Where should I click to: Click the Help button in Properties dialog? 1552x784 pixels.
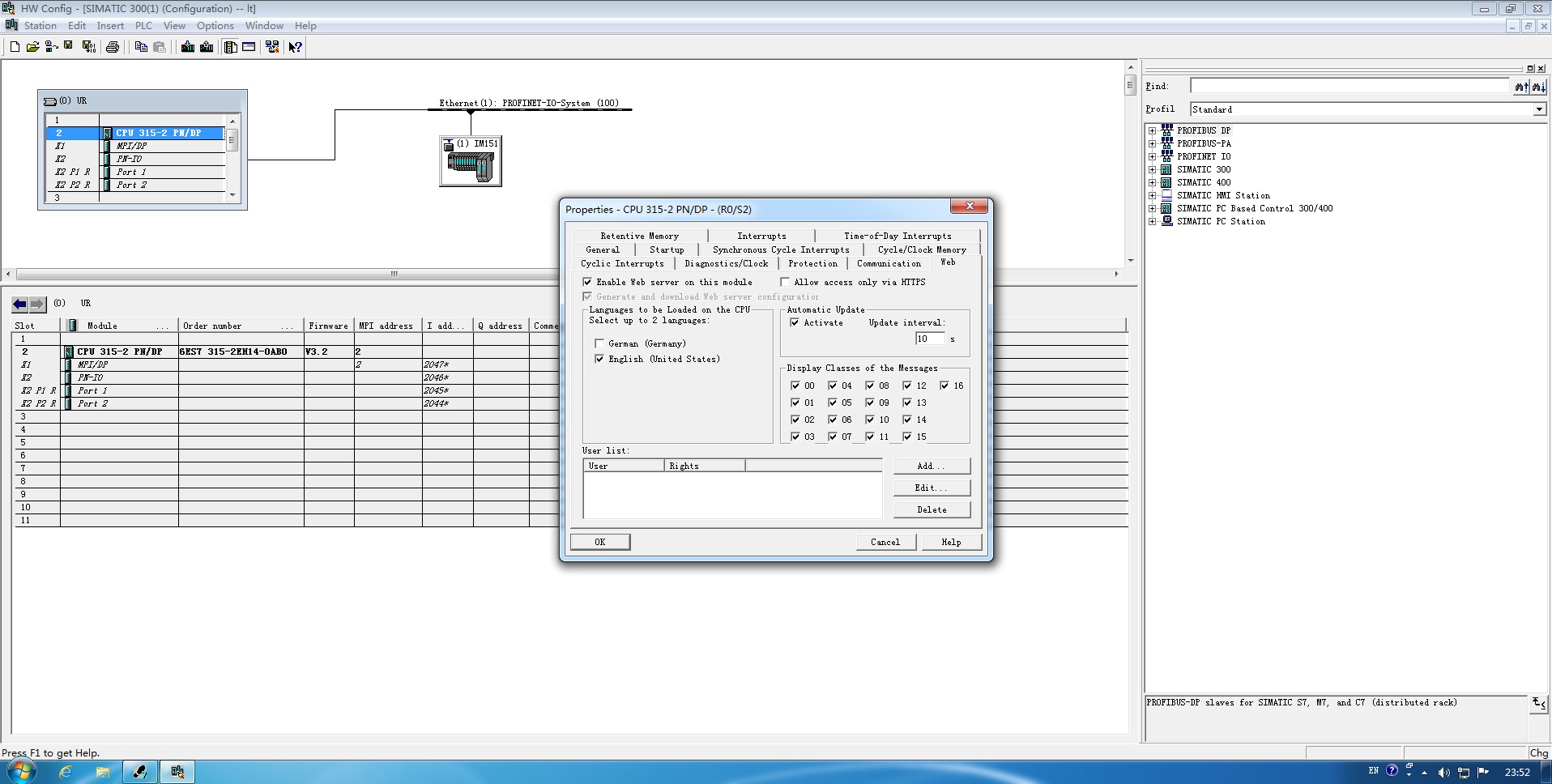[952, 542]
